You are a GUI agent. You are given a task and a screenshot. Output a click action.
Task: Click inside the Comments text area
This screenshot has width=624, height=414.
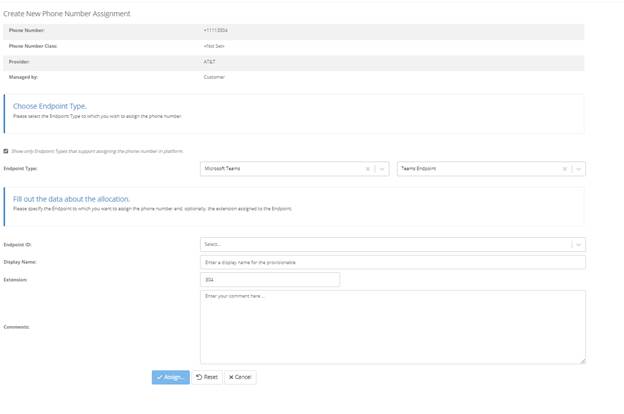click(393, 327)
